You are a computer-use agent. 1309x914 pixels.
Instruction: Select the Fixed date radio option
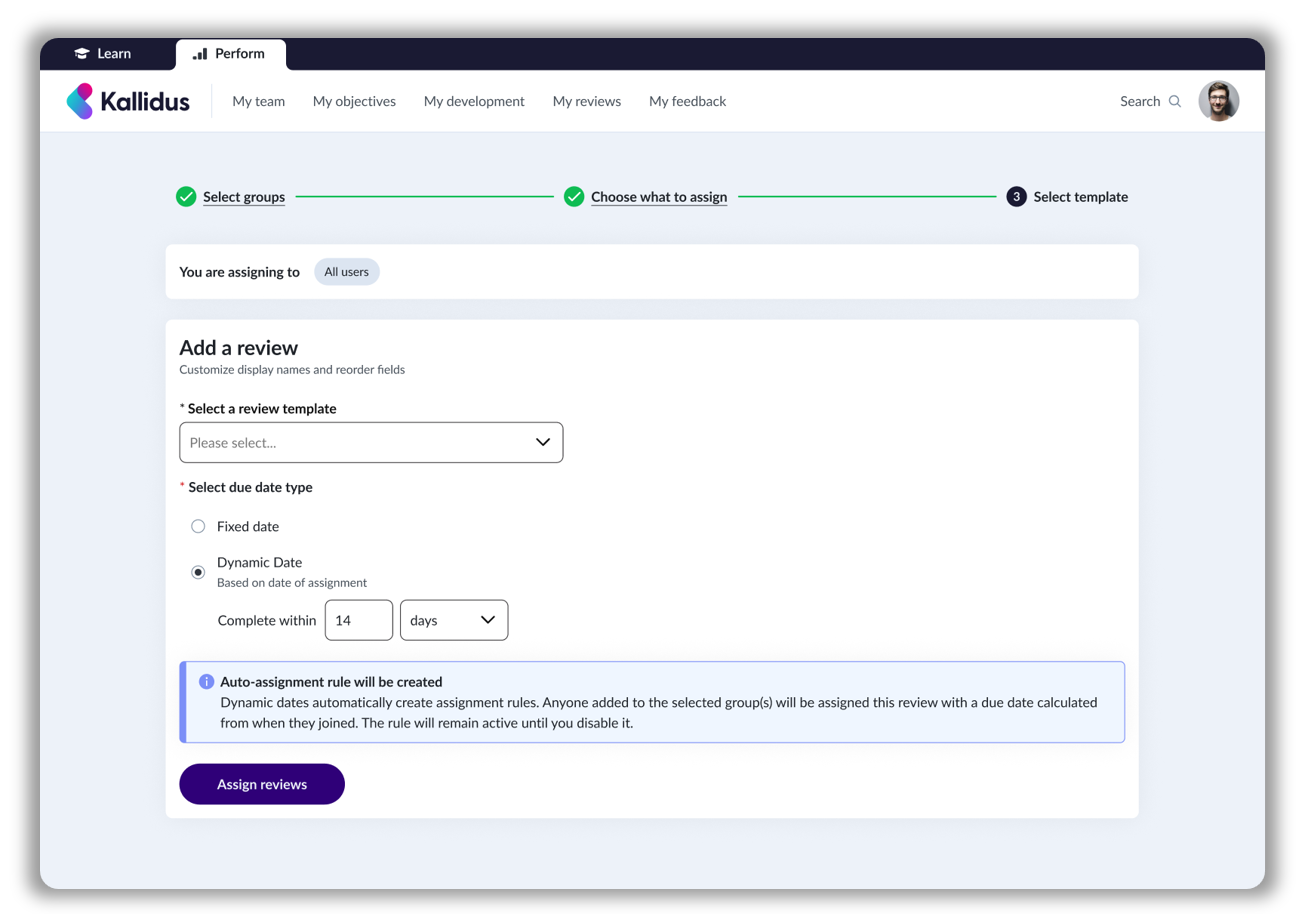pyautogui.click(x=198, y=526)
